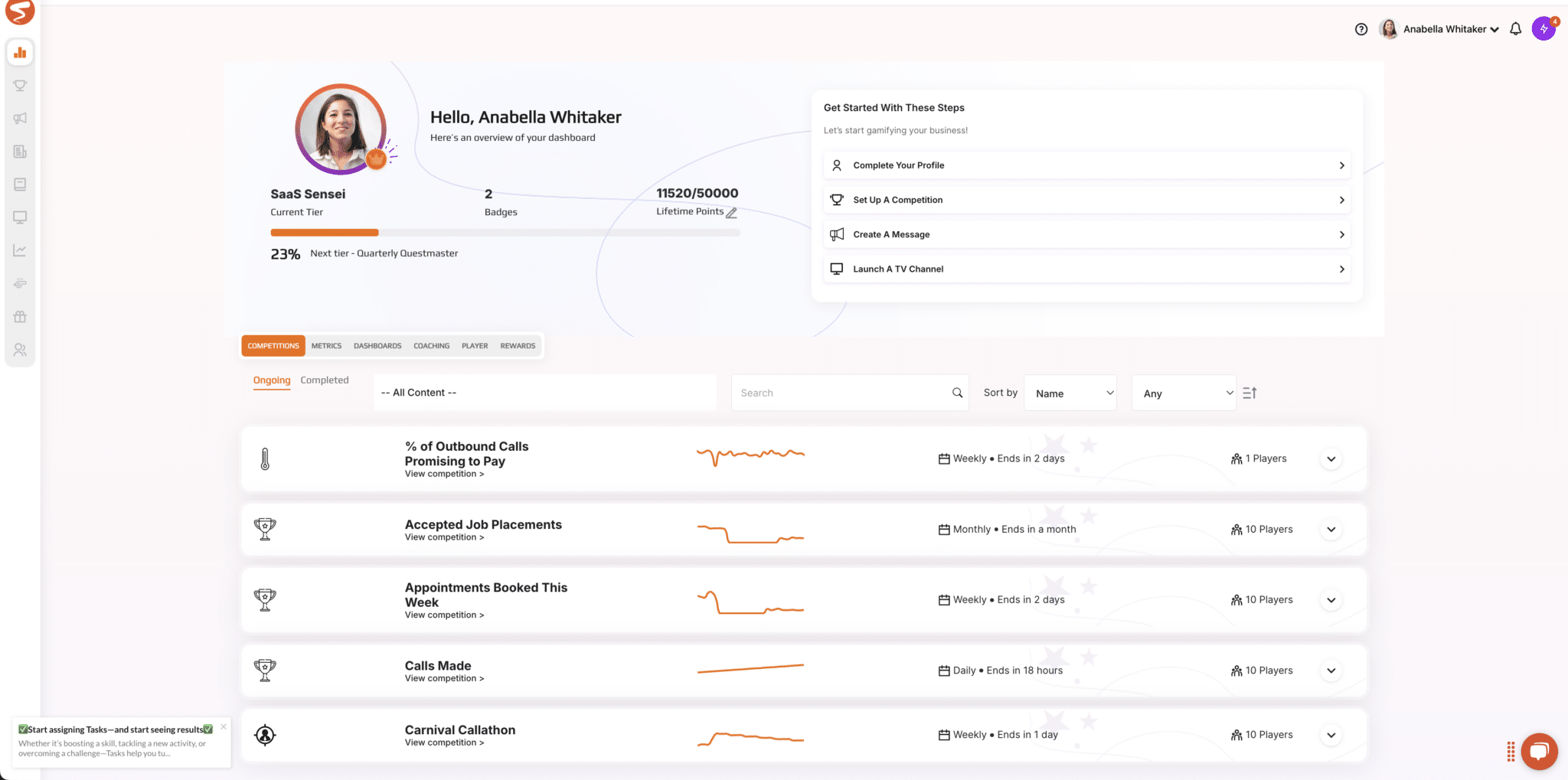Viewport: 1568px width, 780px height.
Task: Select the Ongoing filter
Action: [x=272, y=380]
